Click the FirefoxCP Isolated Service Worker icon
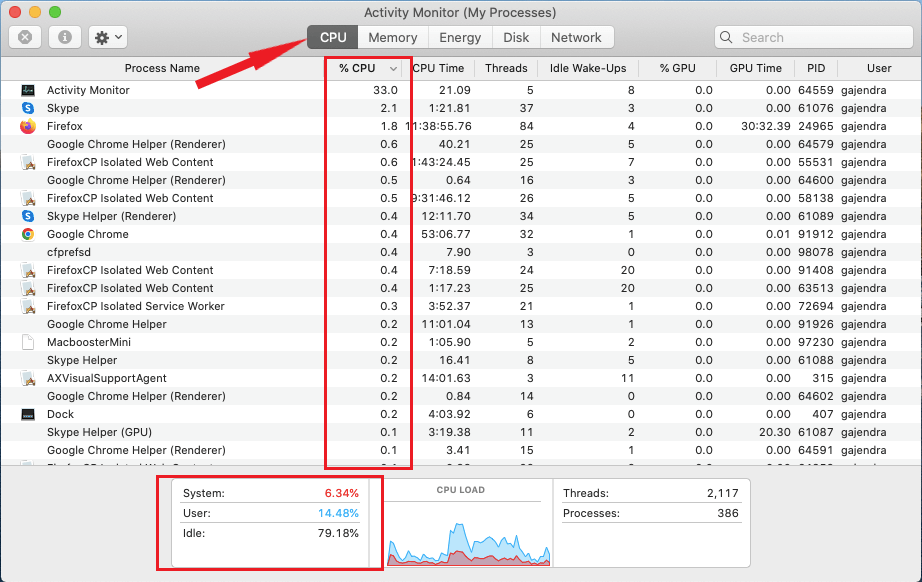Viewport: 922px width, 582px height. 28,306
